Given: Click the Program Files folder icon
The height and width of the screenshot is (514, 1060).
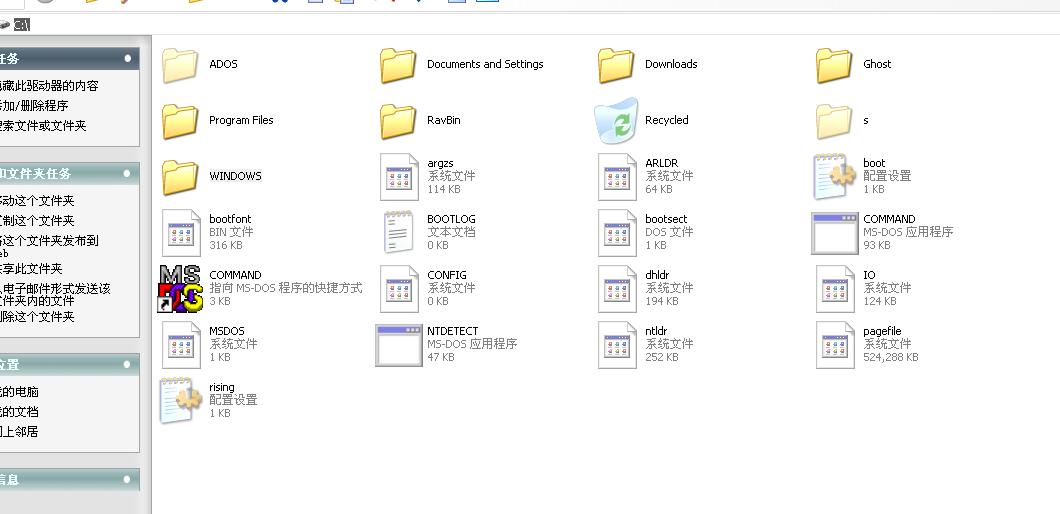Looking at the screenshot, I should [x=180, y=121].
